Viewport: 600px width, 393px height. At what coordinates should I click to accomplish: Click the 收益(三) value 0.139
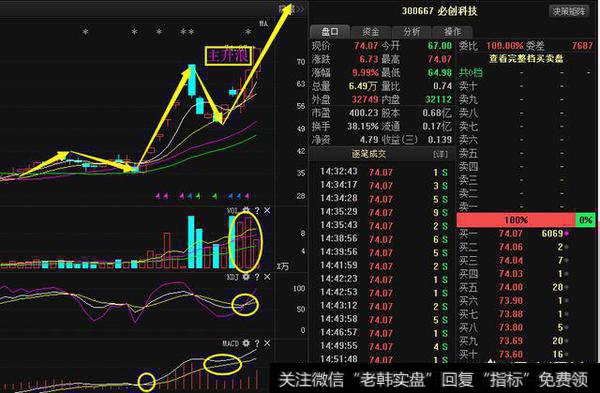440,140
